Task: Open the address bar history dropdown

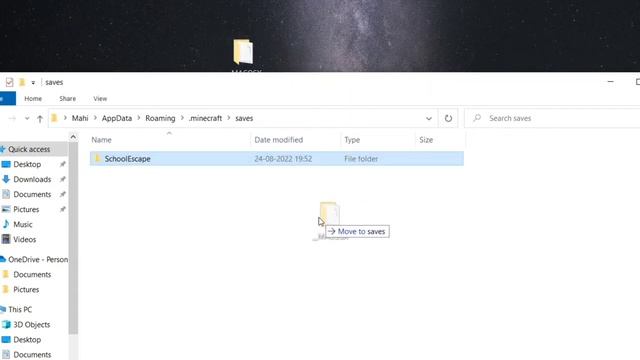Action: point(429,119)
